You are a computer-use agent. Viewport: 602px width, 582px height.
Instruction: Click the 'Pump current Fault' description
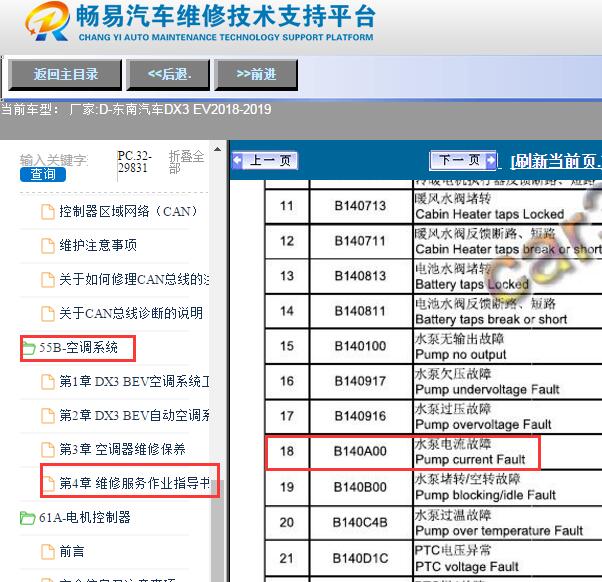pyautogui.click(x=470, y=459)
